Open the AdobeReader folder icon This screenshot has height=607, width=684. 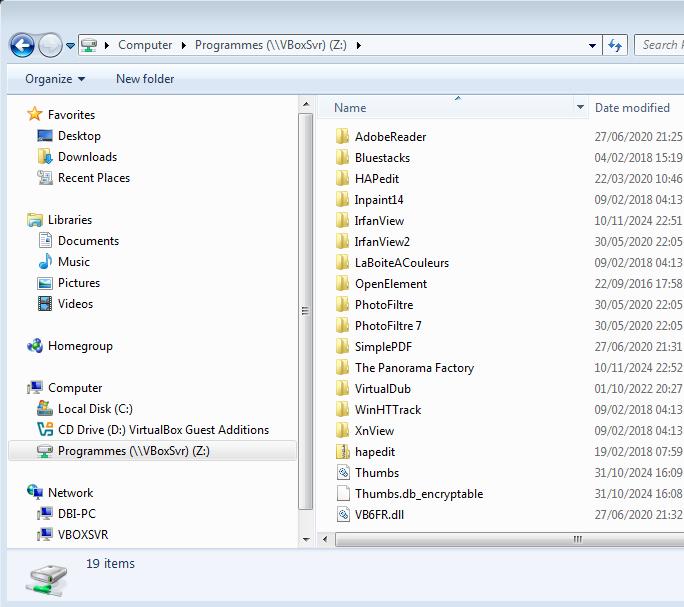(x=342, y=137)
